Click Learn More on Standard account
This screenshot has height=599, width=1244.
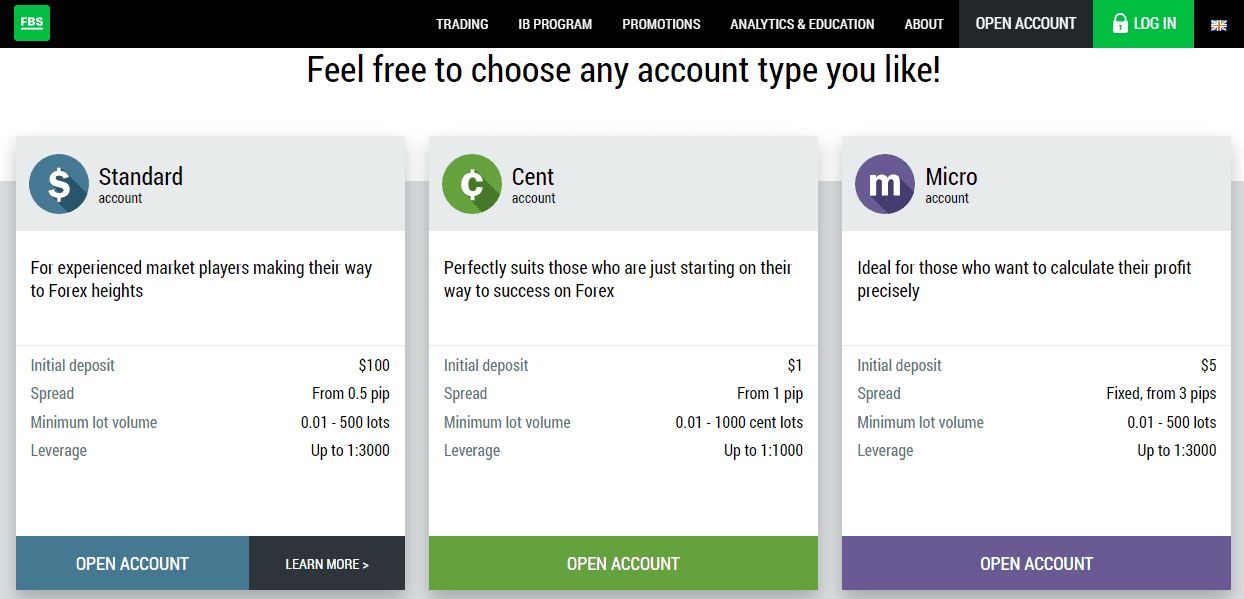point(327,564)
